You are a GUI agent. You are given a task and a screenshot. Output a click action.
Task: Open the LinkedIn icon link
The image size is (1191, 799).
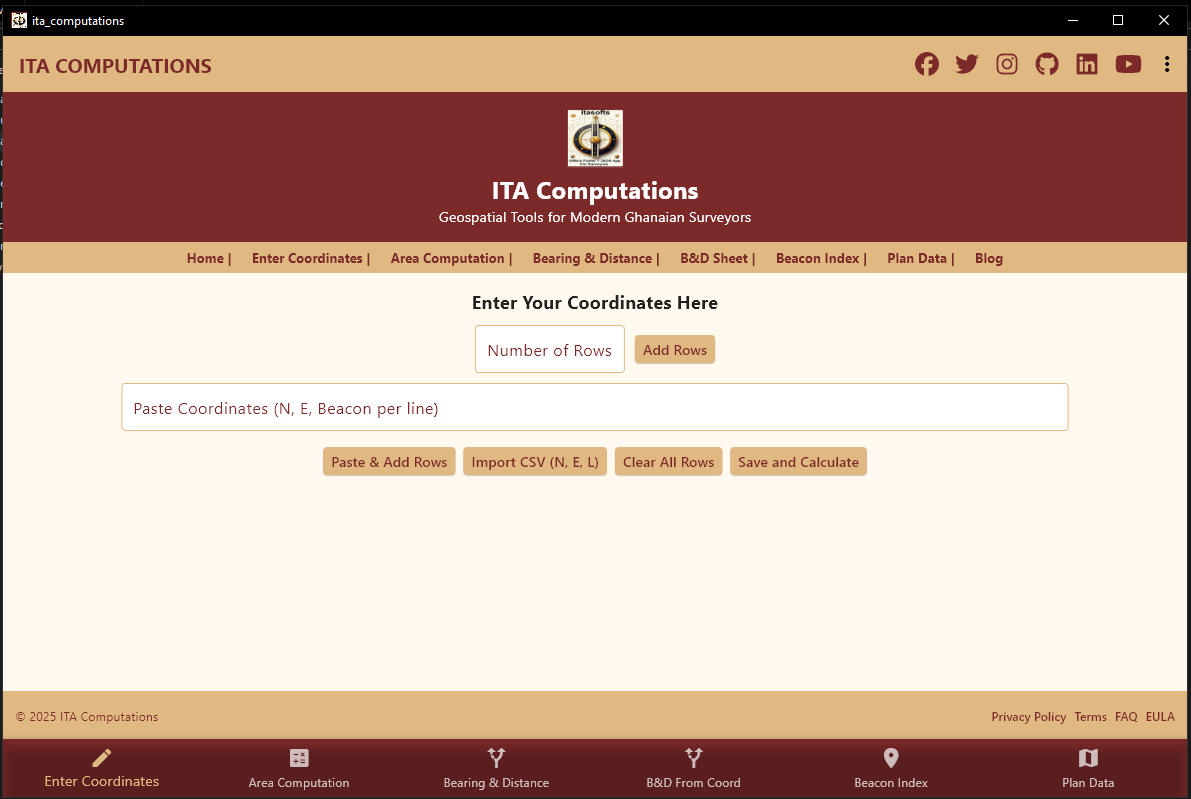click(x=1087, y=64)
